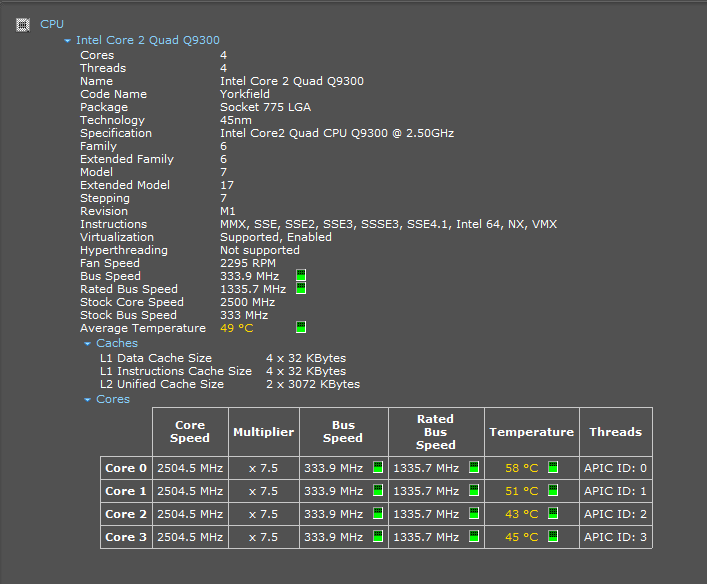Viewport: 707px width, 584px height.
Task: Click the green graph icon beside Rated Bus Speed 1335.7 MHz
Action: (301, 288)
